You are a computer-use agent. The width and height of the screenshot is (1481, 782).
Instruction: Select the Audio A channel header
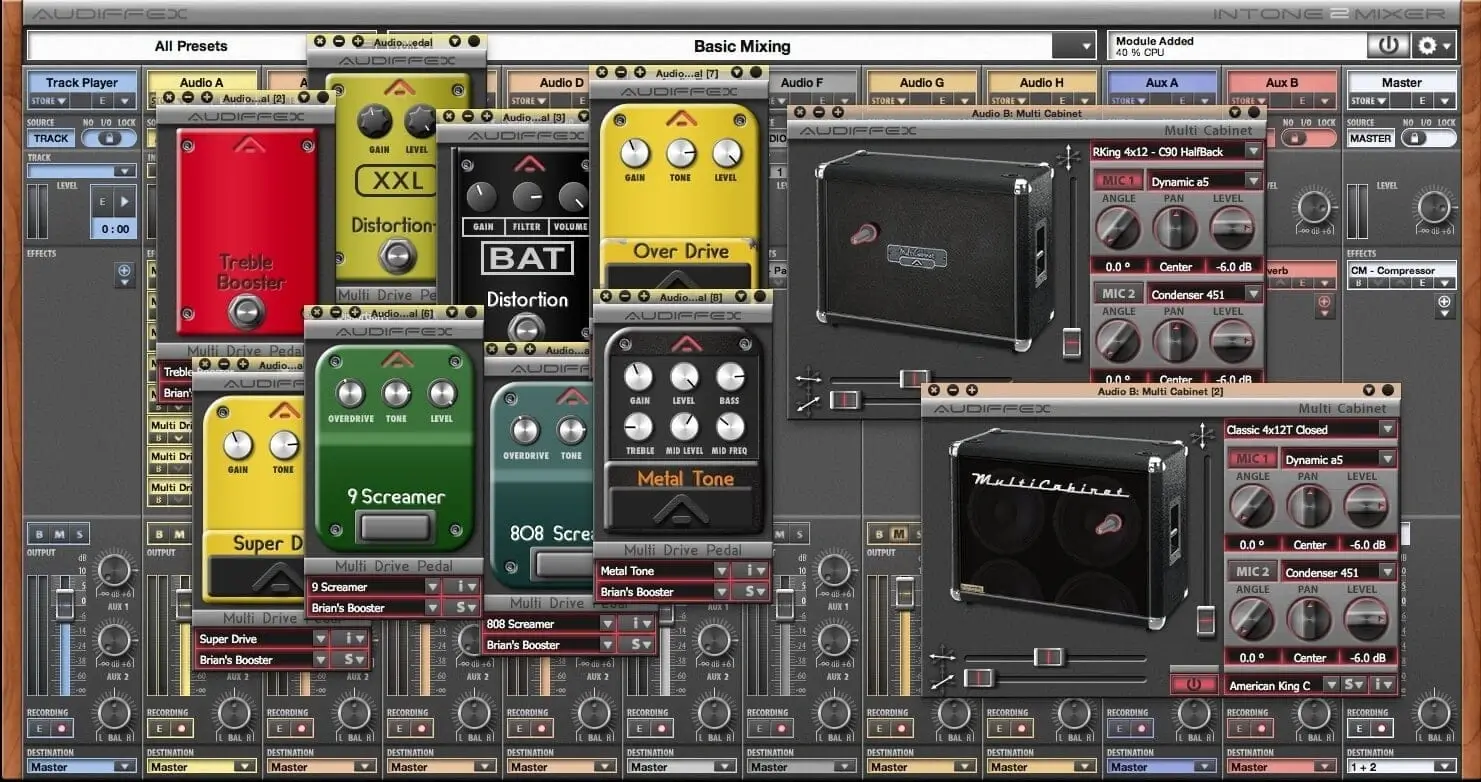click(x=201, y=83)
